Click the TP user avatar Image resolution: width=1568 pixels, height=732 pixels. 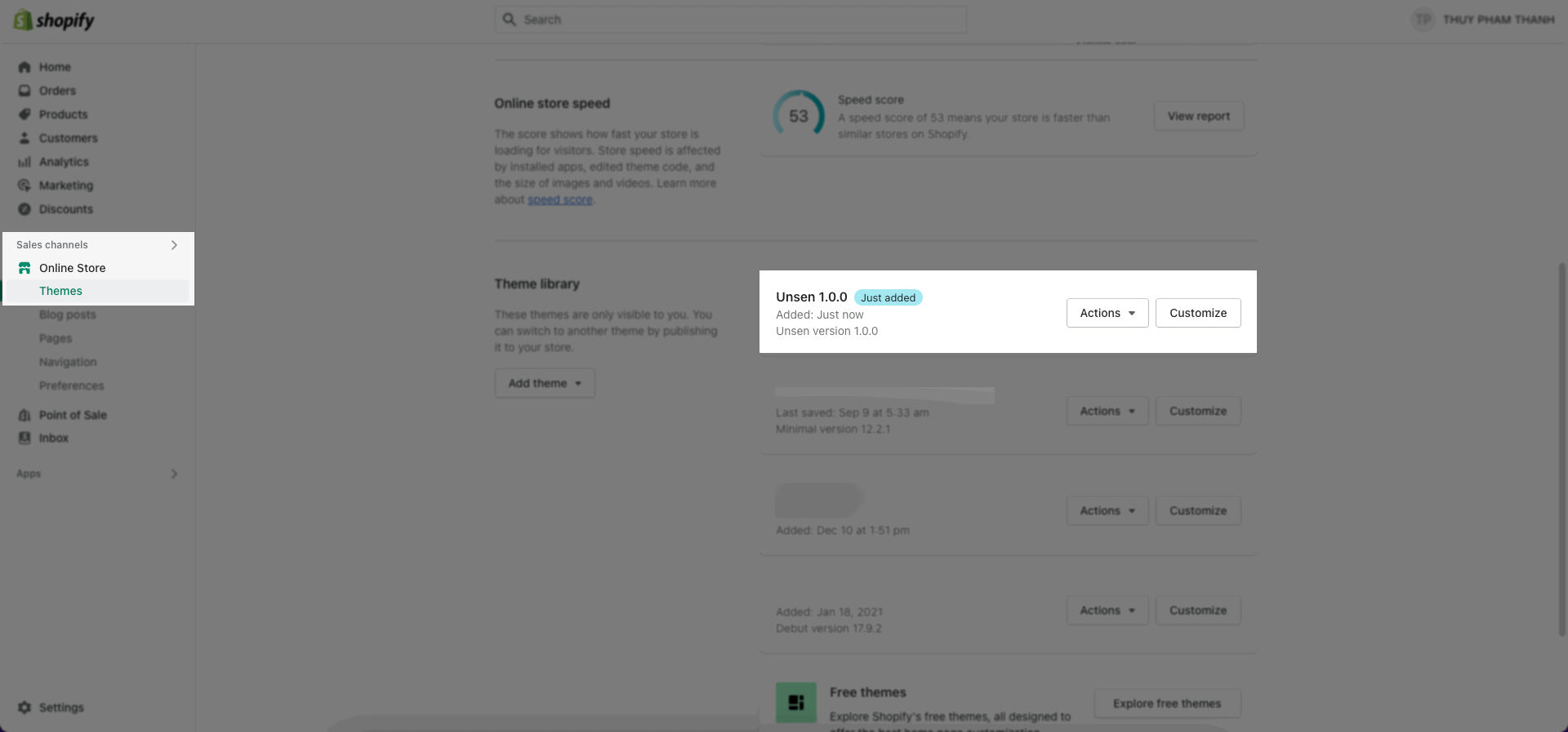[1423, 20]
